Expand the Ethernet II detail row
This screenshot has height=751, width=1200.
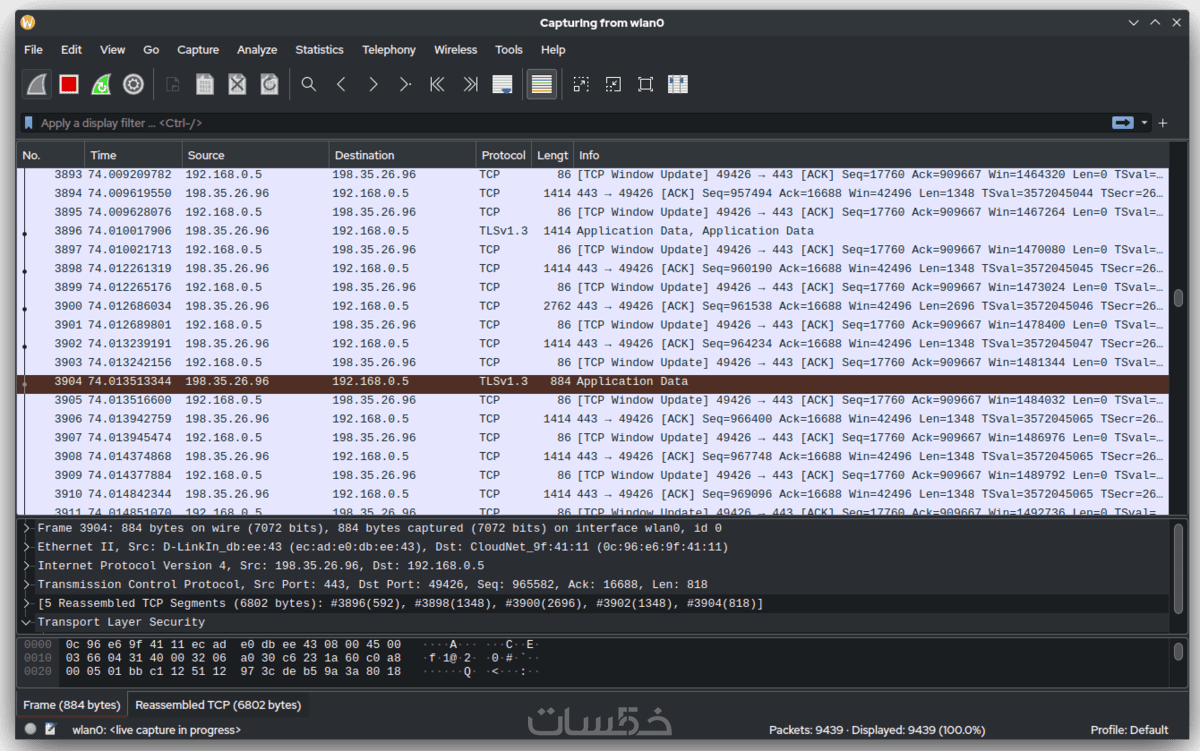27,547
